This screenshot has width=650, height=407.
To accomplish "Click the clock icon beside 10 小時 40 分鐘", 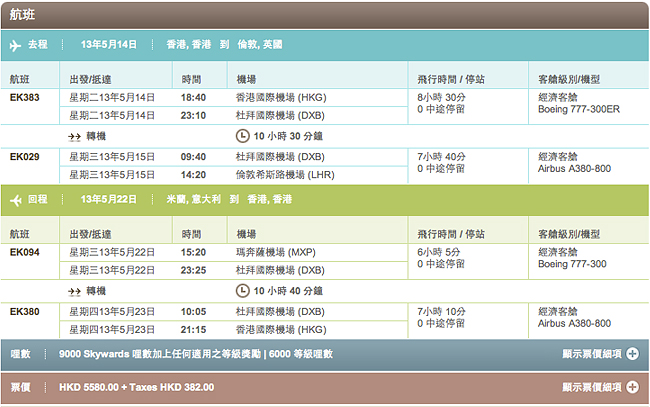I will 241,290.
